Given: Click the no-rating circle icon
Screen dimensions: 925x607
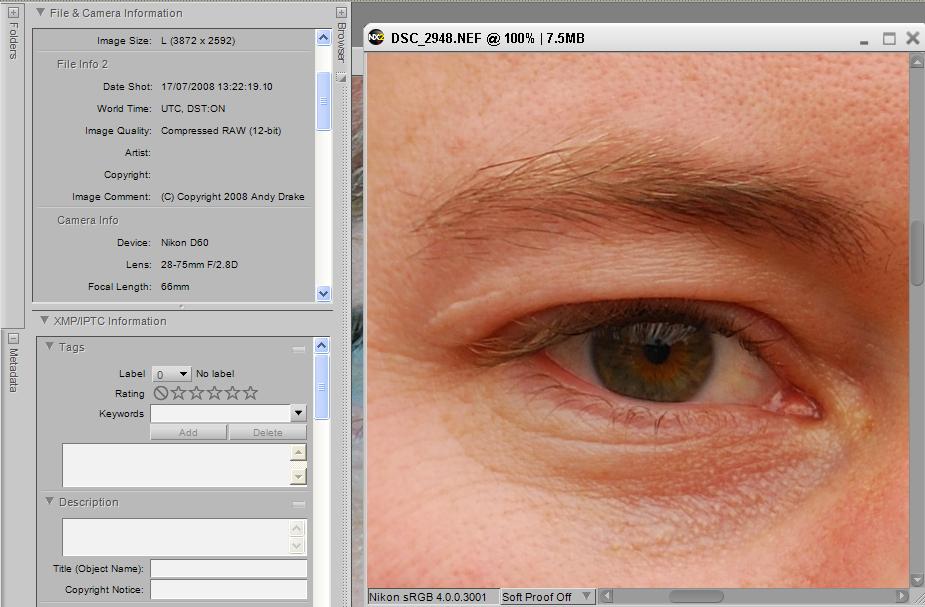Looking at the screenshot, I should [161, 393].
